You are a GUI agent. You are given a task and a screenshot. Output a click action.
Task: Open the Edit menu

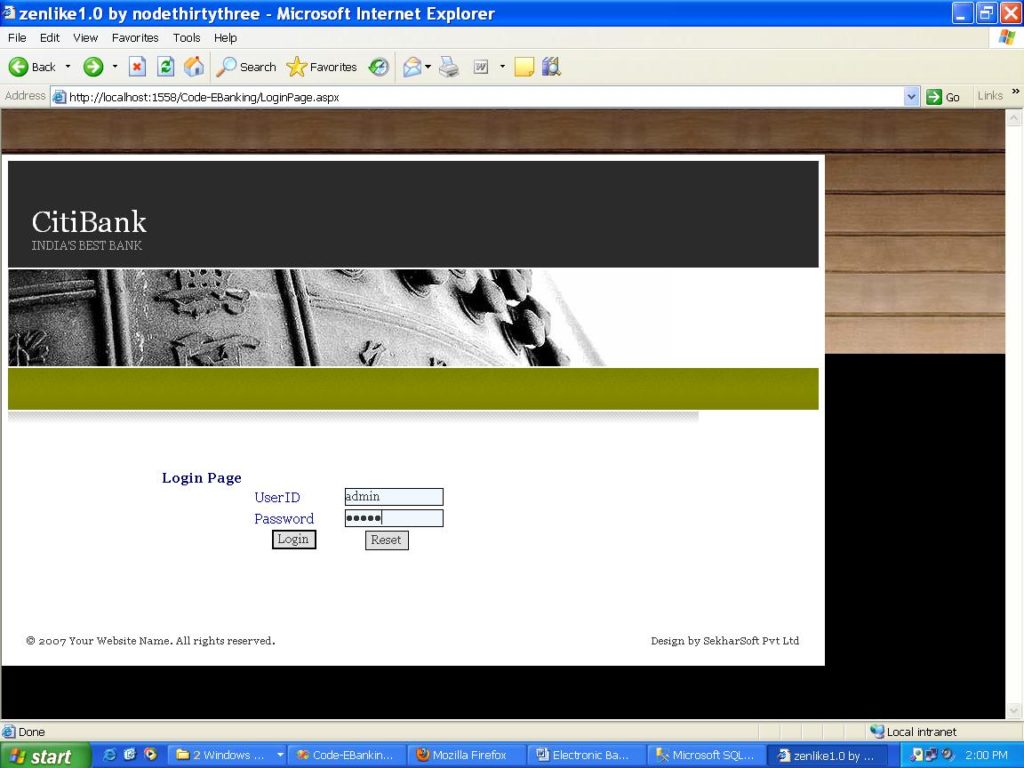click(x=50, y=38)
